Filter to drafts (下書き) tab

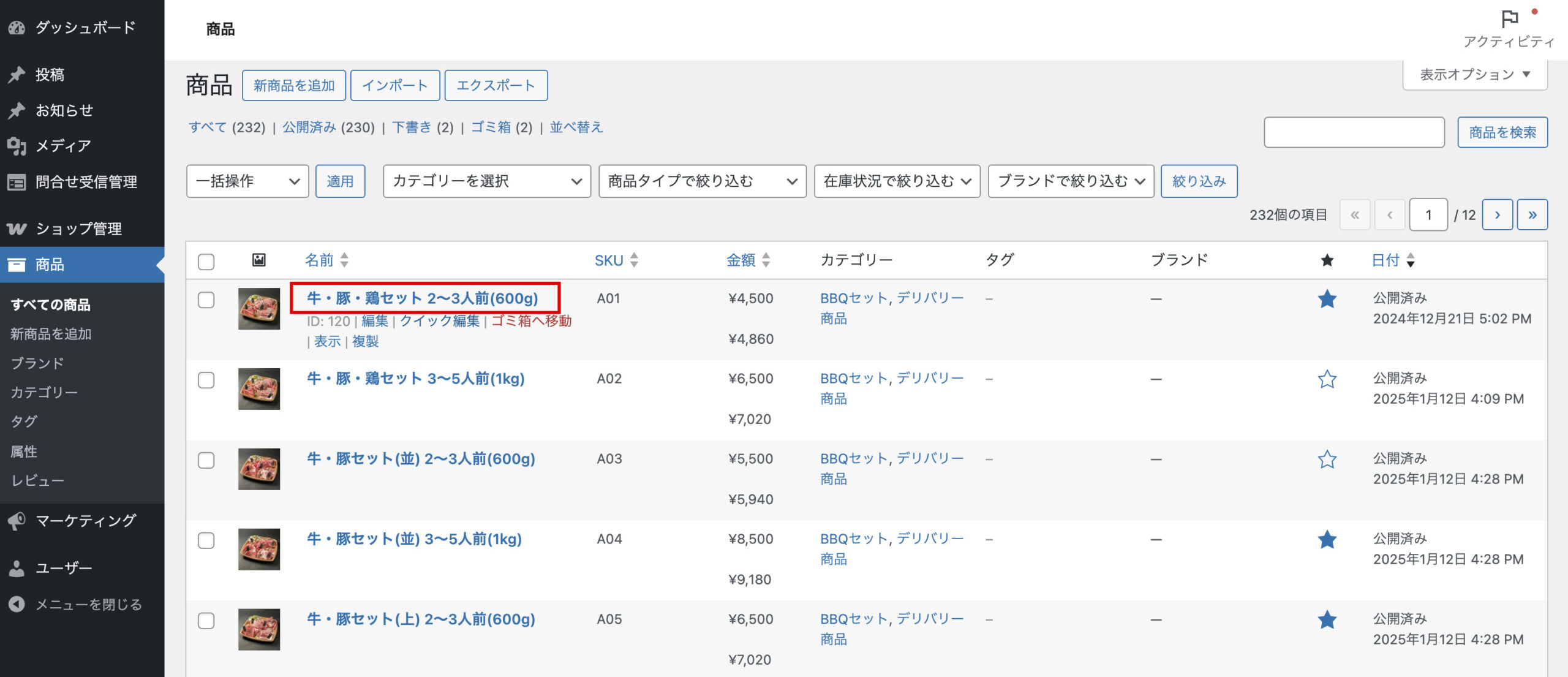pos(412,127)
